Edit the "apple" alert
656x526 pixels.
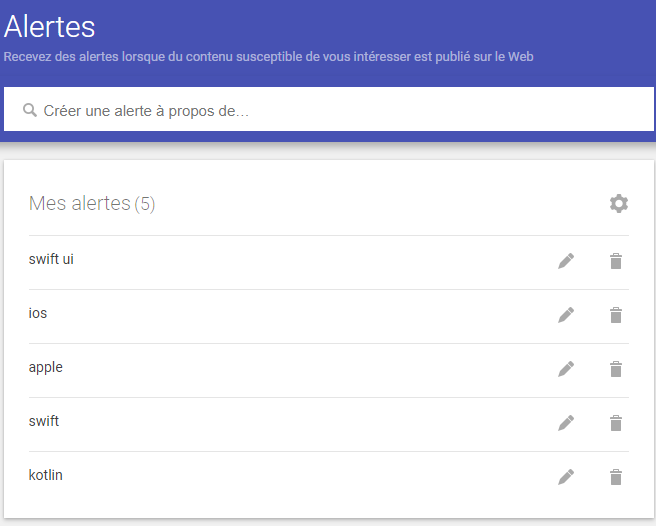point(566,369)
